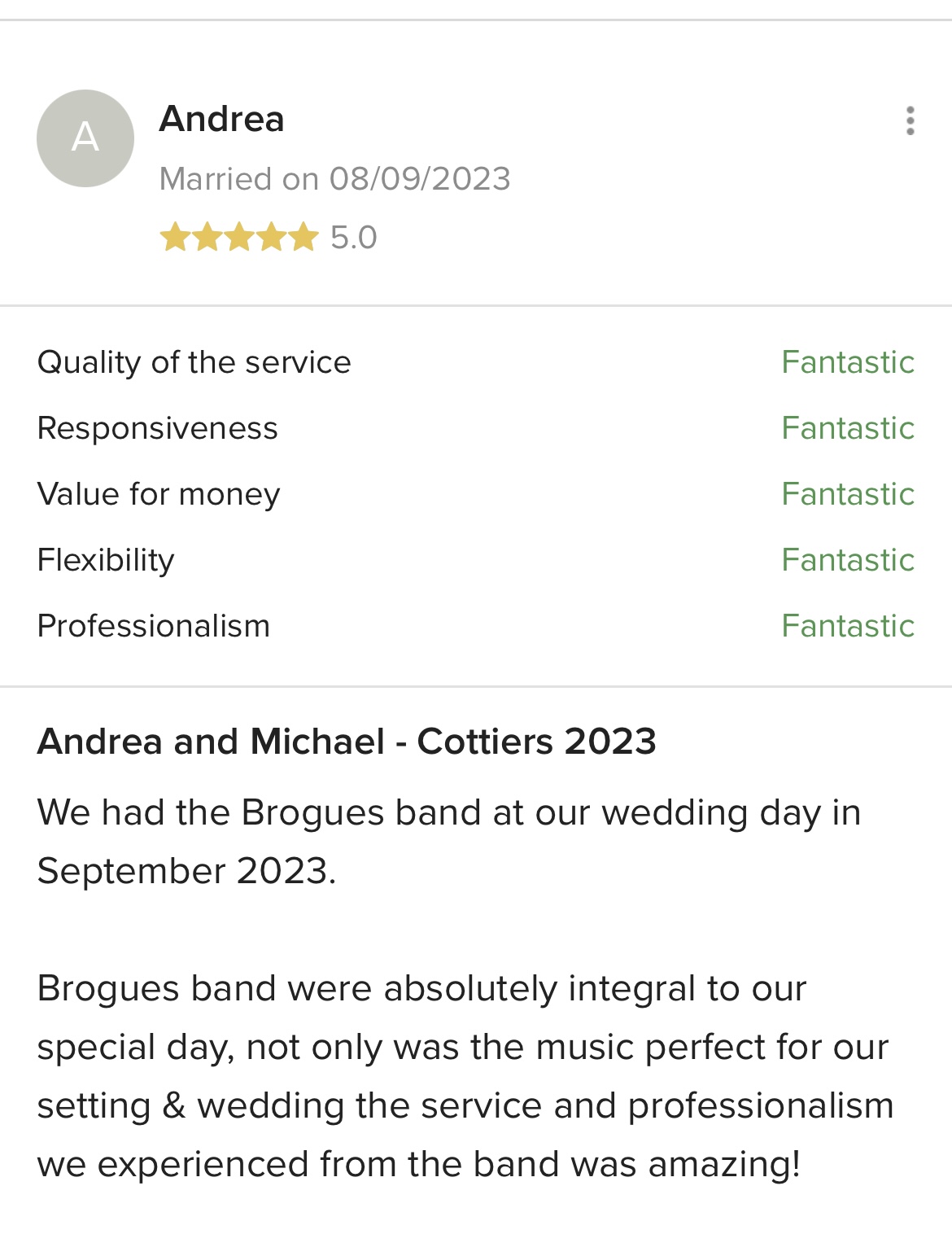Click the five-star rating icons

[x=238, y=238]
